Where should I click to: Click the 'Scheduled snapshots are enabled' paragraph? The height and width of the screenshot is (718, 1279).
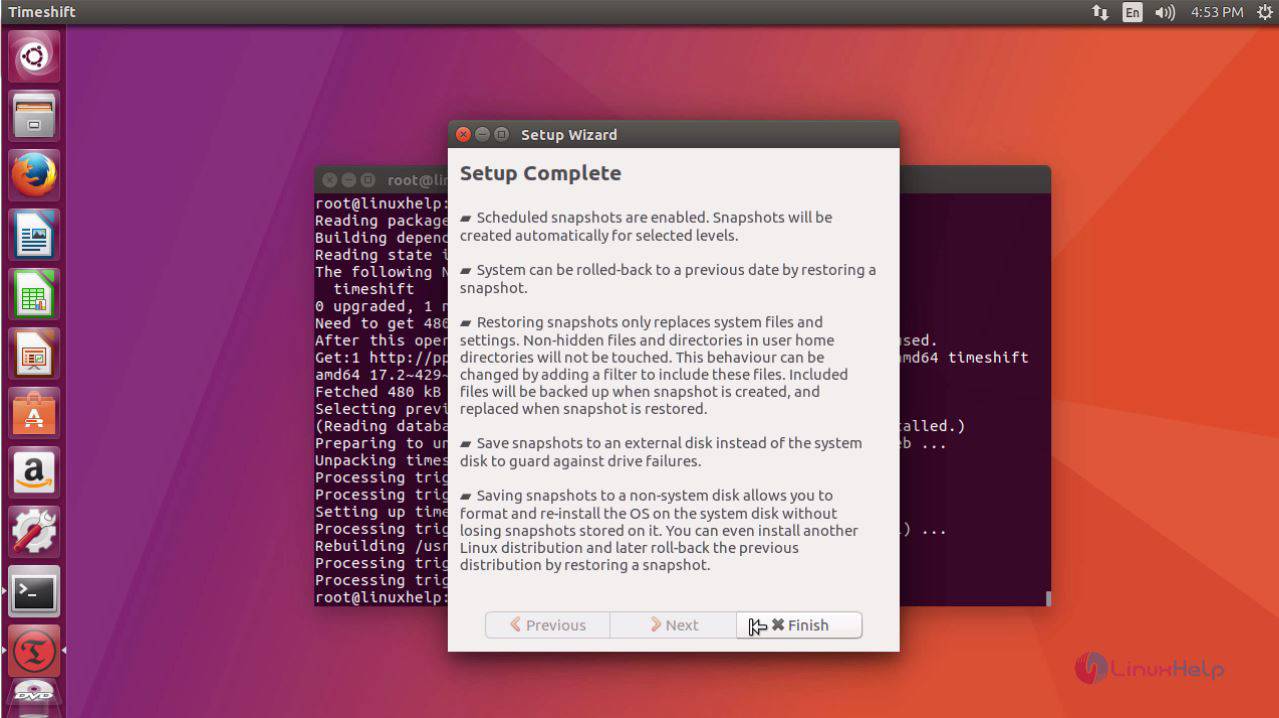(646, 226)
